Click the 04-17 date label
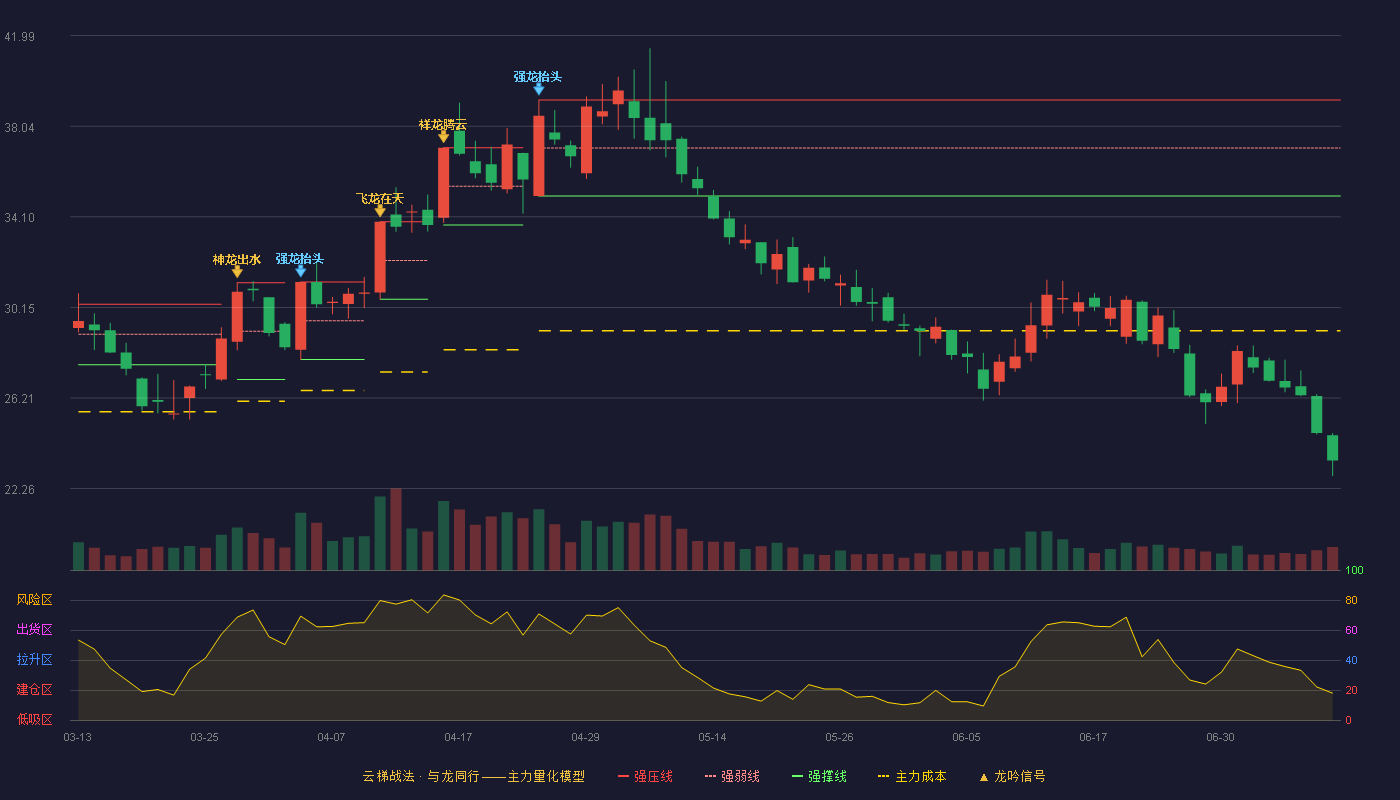 pyautogui.click(x=458, y=737)
